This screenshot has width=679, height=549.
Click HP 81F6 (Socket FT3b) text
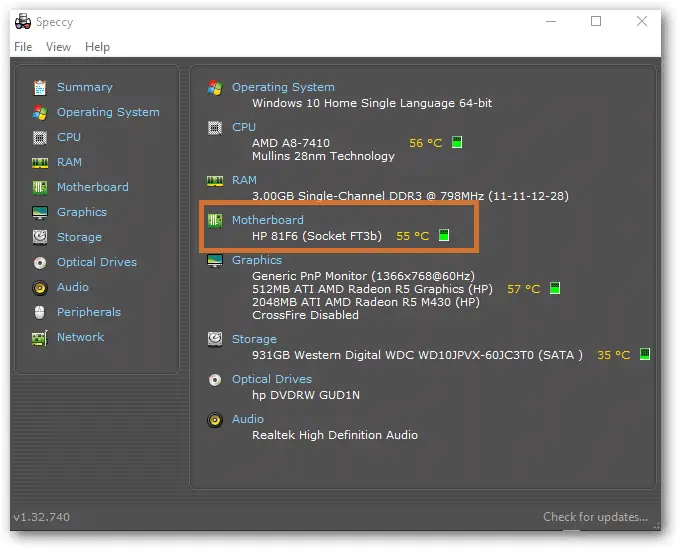tap(317, 236)
